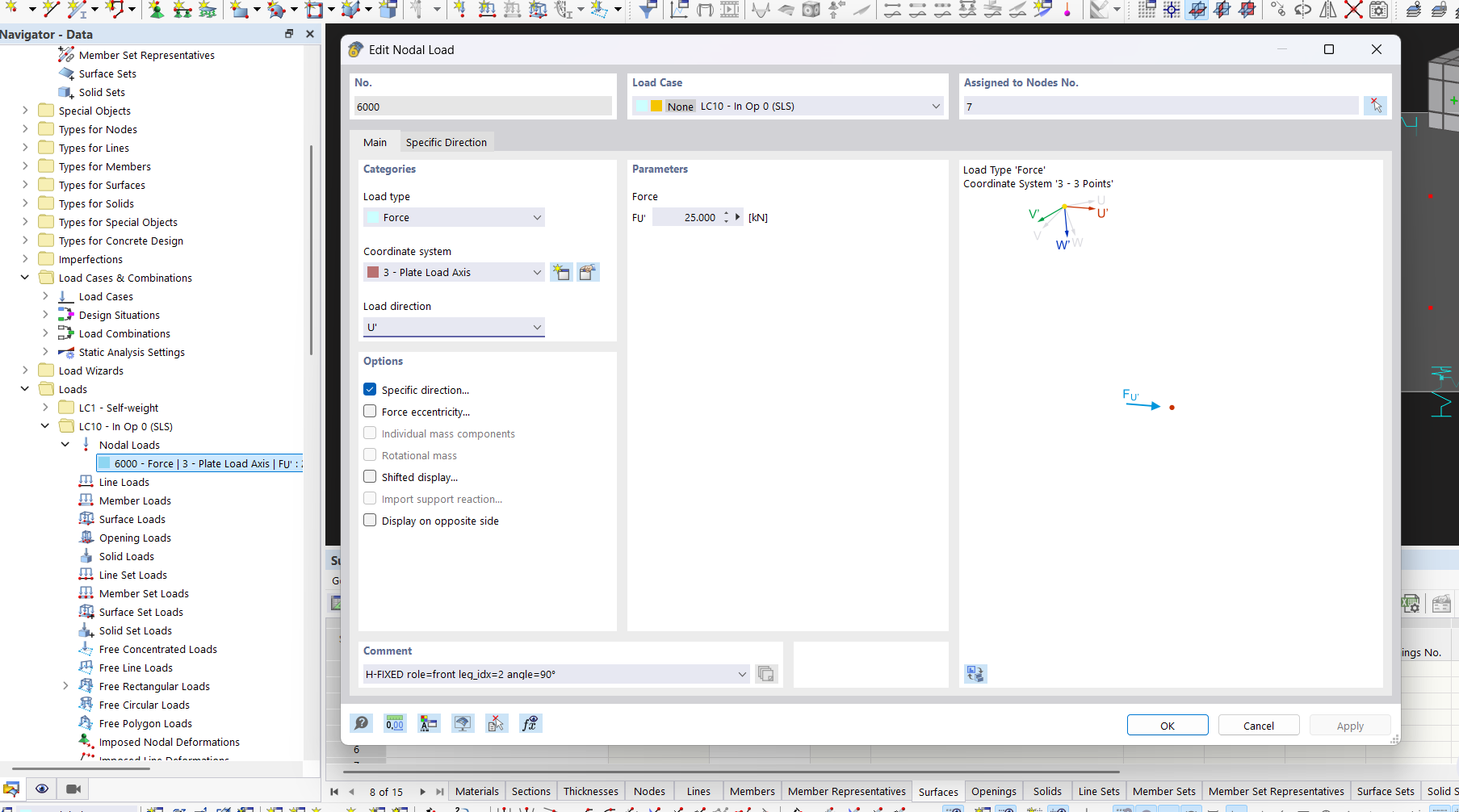1459x812 pixels.
Task: Click the formula fx icon
Action: (530, 723)
